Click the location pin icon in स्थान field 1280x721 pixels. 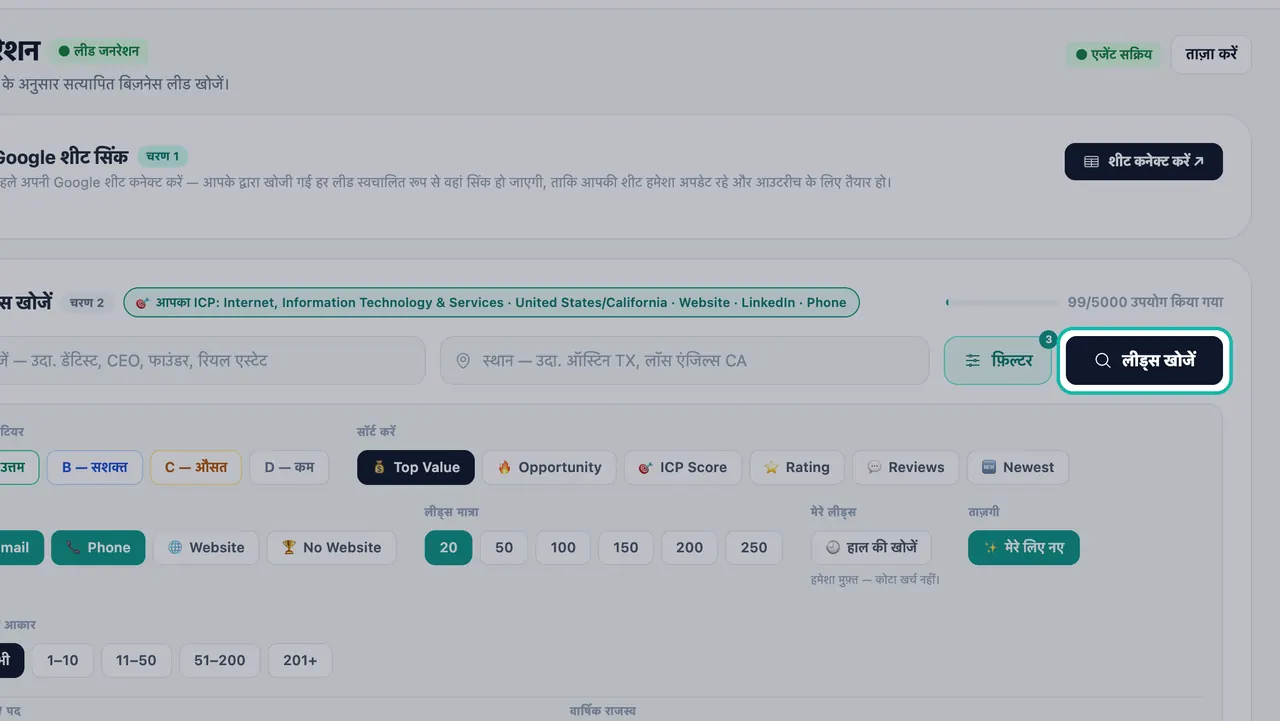coord(463,361)
